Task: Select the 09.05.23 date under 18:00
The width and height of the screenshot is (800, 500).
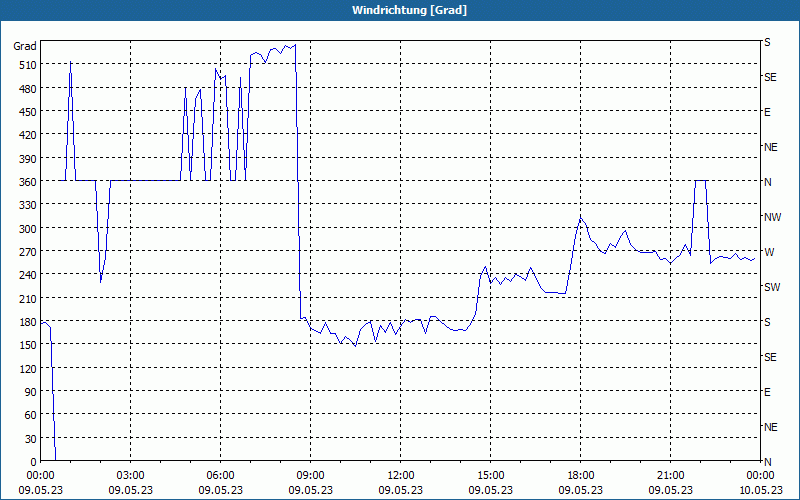Action: pos(581,490)
